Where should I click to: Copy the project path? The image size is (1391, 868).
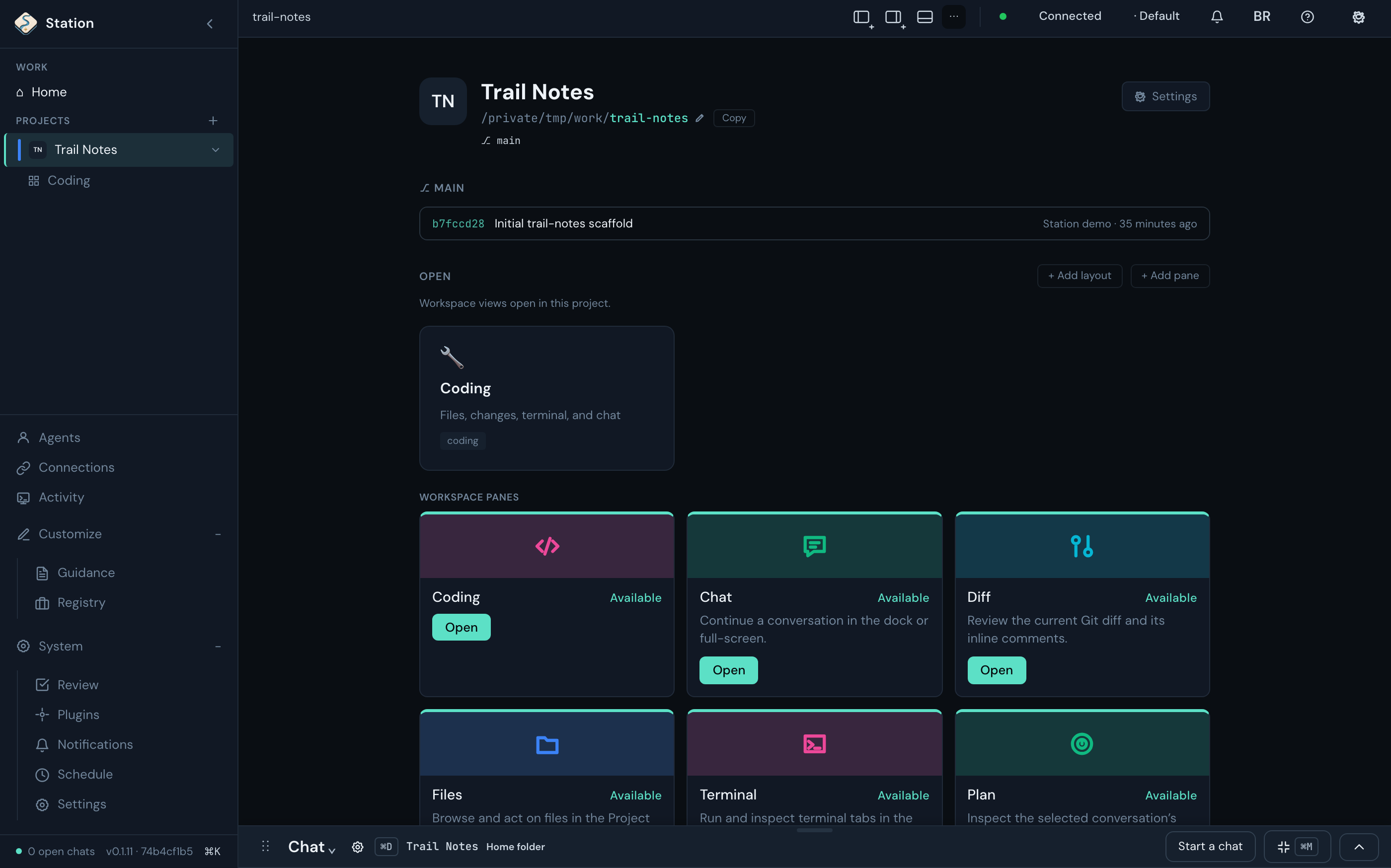coord(734,118)
